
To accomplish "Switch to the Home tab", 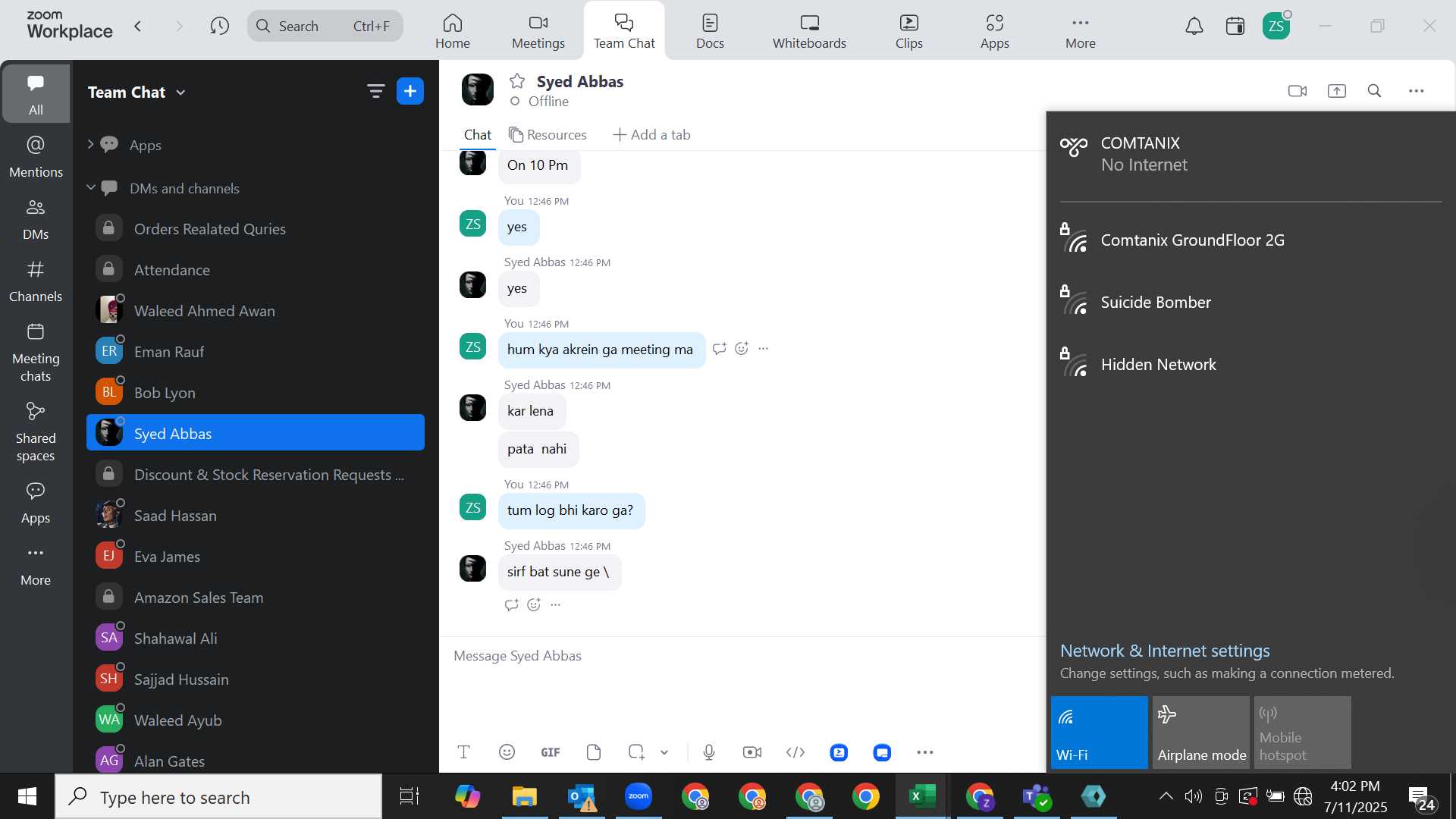I will tap(452, 32).
